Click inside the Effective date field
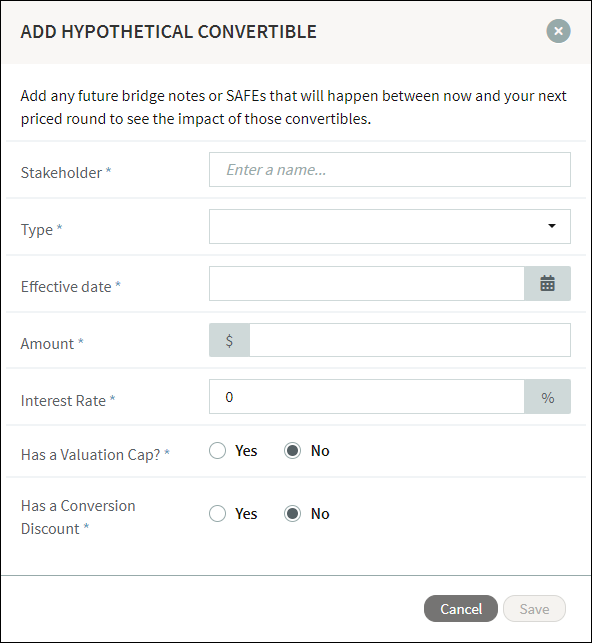The image size is (592, 643). [x=367, y=283]
